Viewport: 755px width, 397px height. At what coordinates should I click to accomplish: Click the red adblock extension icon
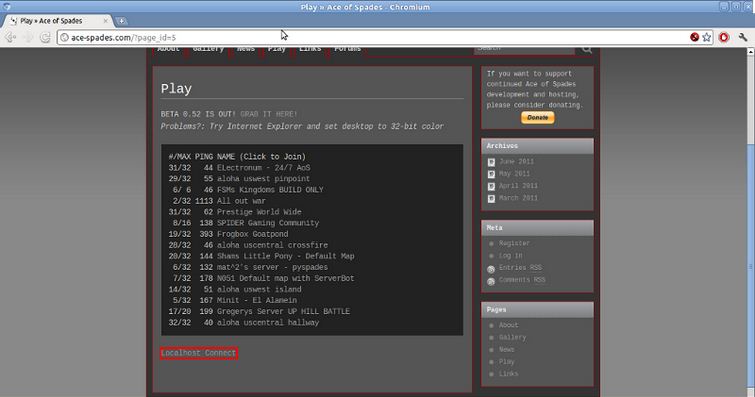coord(724,37)
